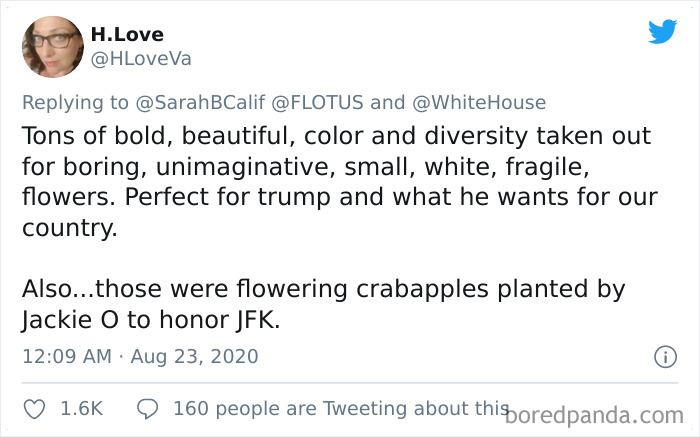
Task: Open H.Love's profile picture
Action: click(52, 46)
